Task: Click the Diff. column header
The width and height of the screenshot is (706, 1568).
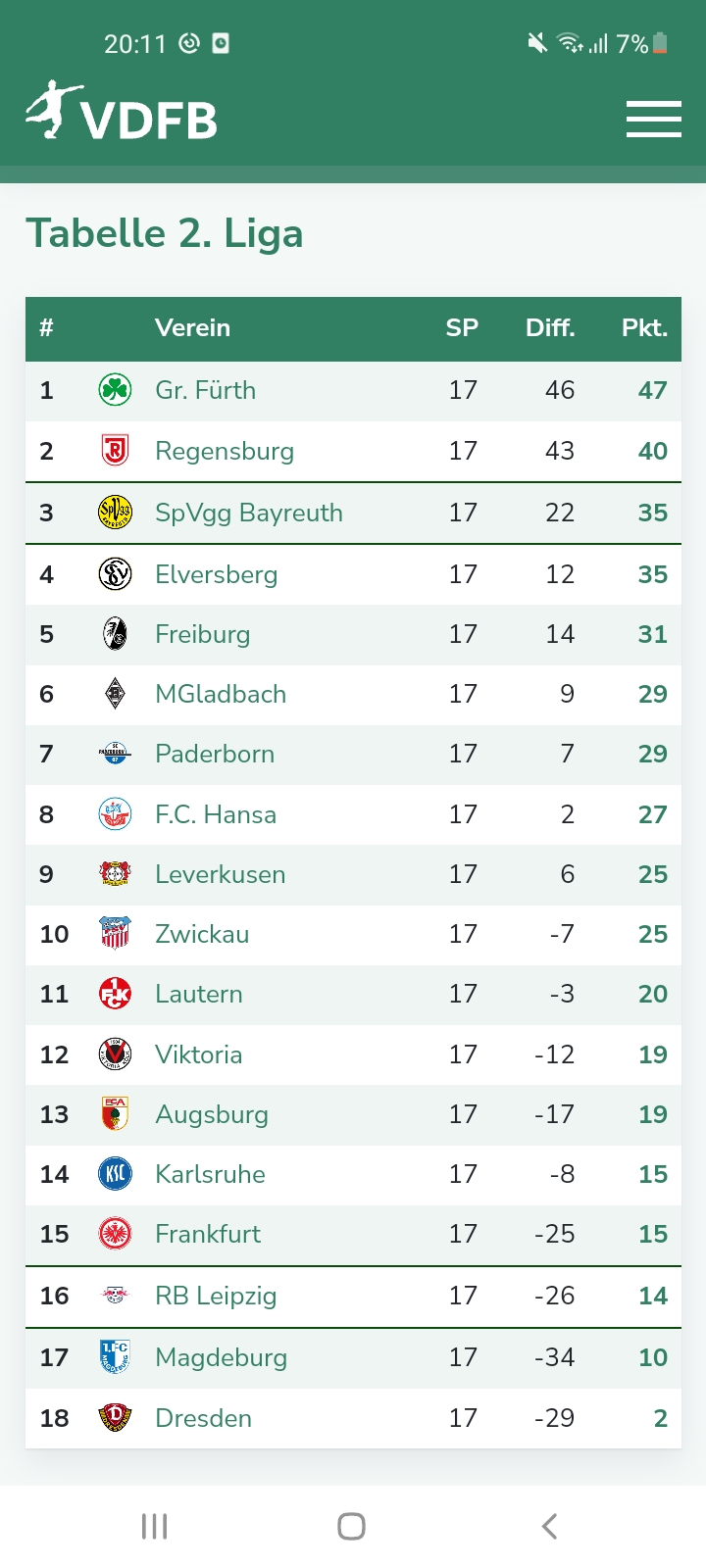Action: [x=550, y=328]
